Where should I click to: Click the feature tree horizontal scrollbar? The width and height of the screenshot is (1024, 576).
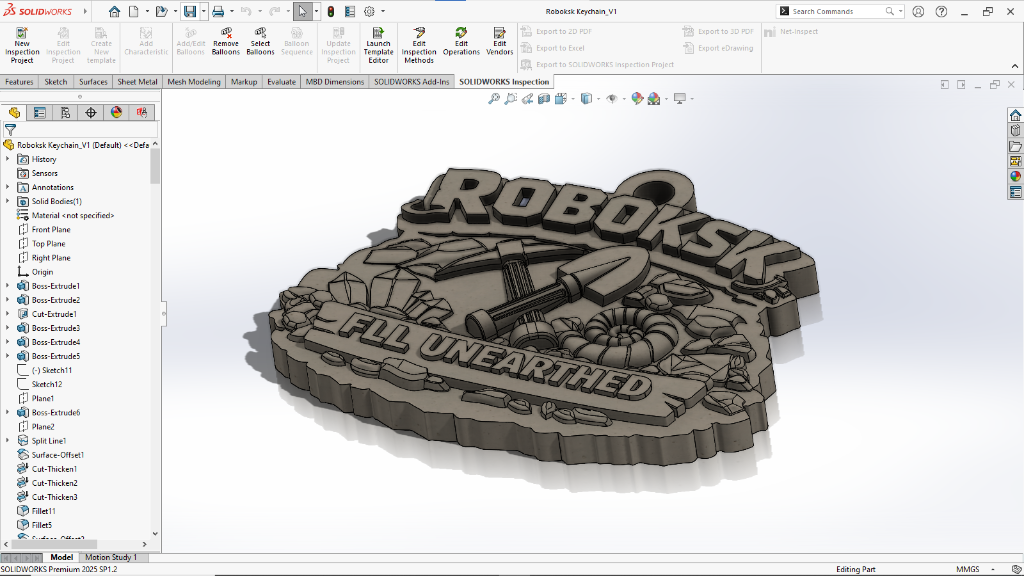tap(55, 543)
